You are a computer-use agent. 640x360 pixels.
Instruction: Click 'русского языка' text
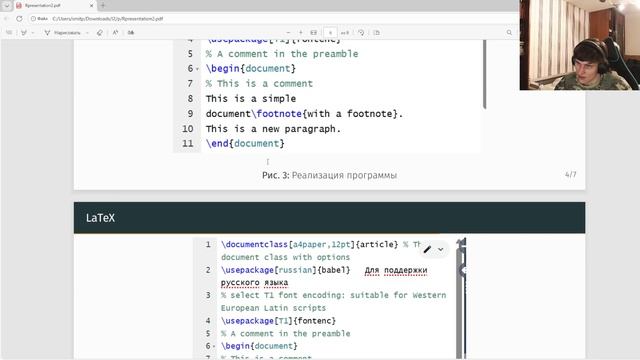pyautogui.click(x=254, y=282)
